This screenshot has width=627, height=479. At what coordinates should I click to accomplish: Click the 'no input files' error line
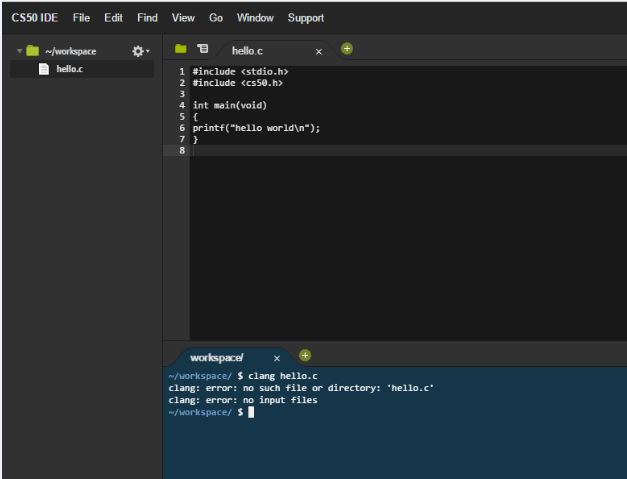tap(243, 400)
